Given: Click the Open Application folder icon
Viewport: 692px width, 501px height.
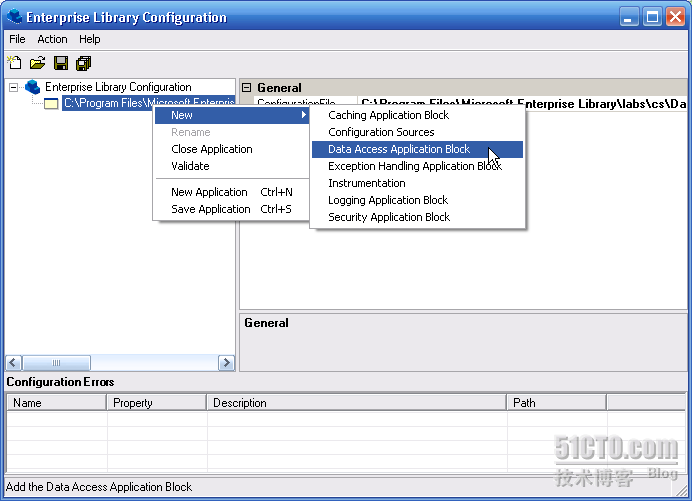Looking at the screenshot, I should pos(38,63).
